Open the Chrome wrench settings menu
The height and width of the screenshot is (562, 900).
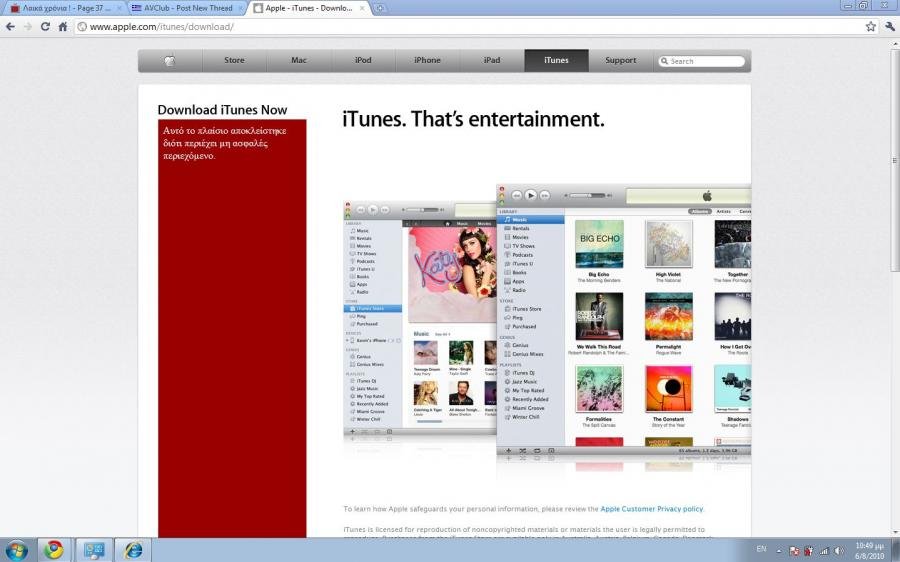tap(890, 27)
